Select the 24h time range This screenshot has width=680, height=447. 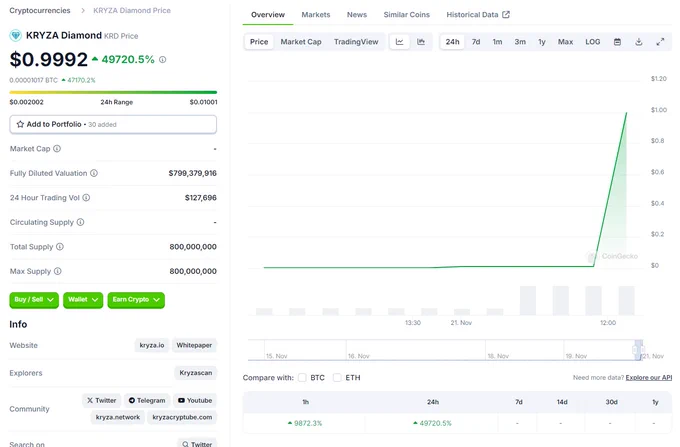coord(452,42)
